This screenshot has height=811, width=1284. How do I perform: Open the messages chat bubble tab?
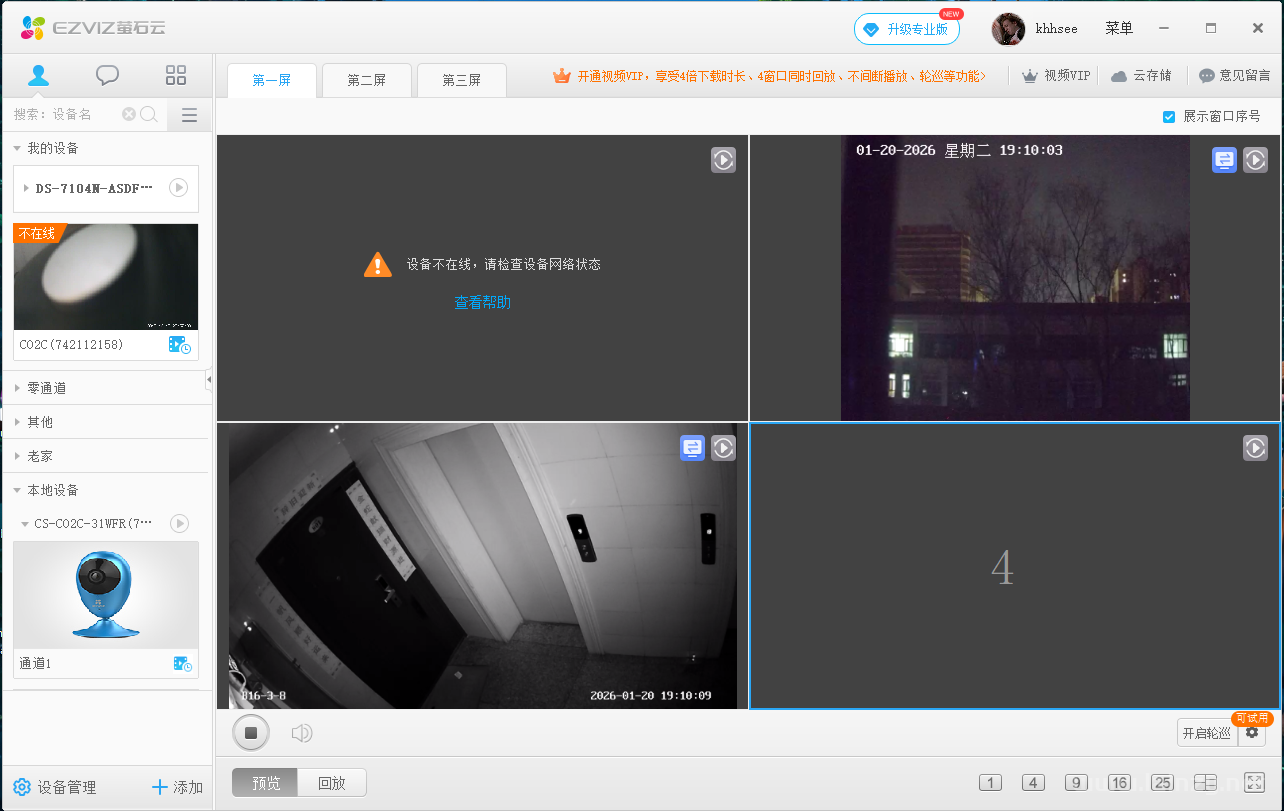[x=107, y=75]
